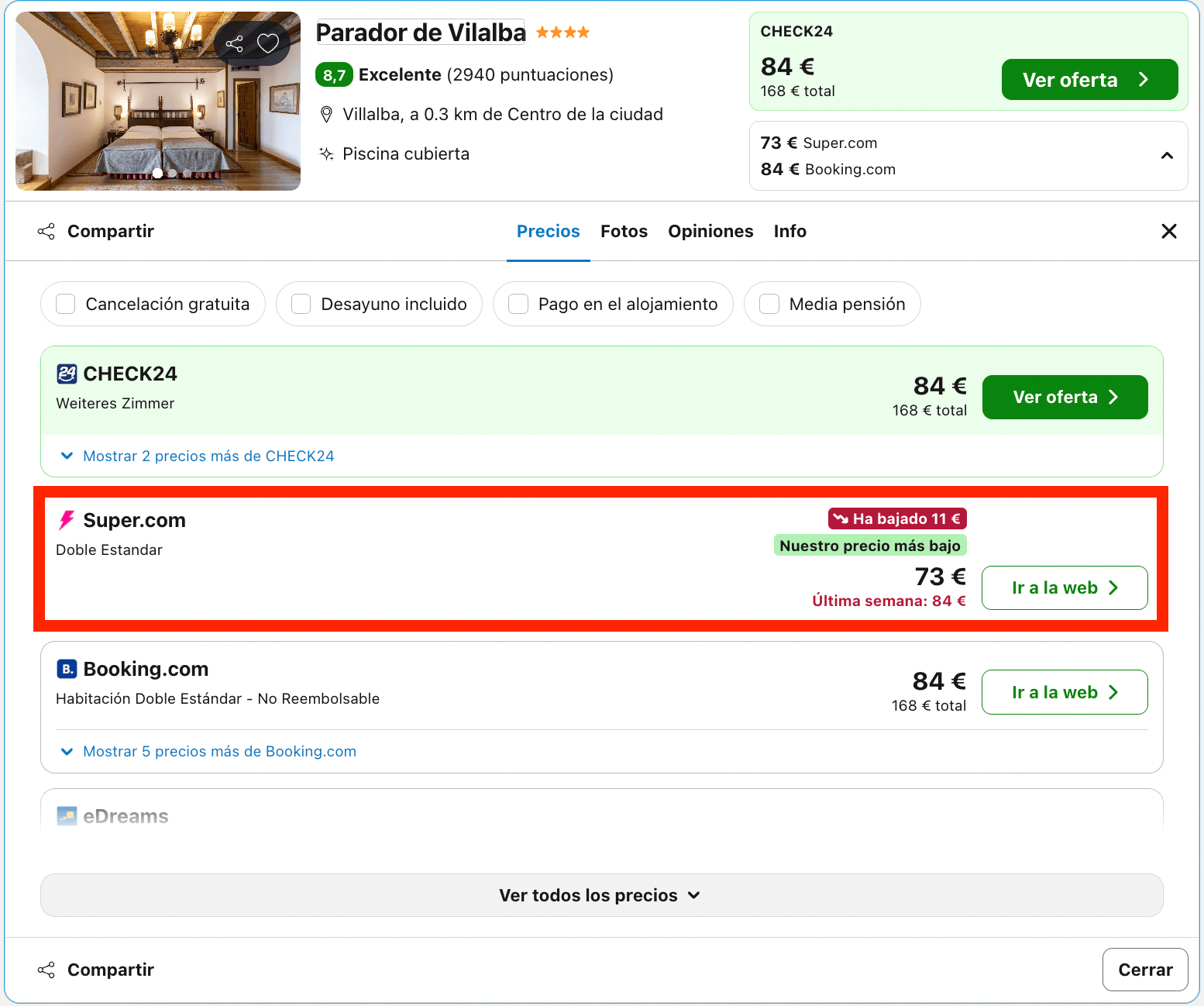1204x1006 pixels.
Task: Click the bottom Compartir share icon
Action: click(x=46, y=970)
